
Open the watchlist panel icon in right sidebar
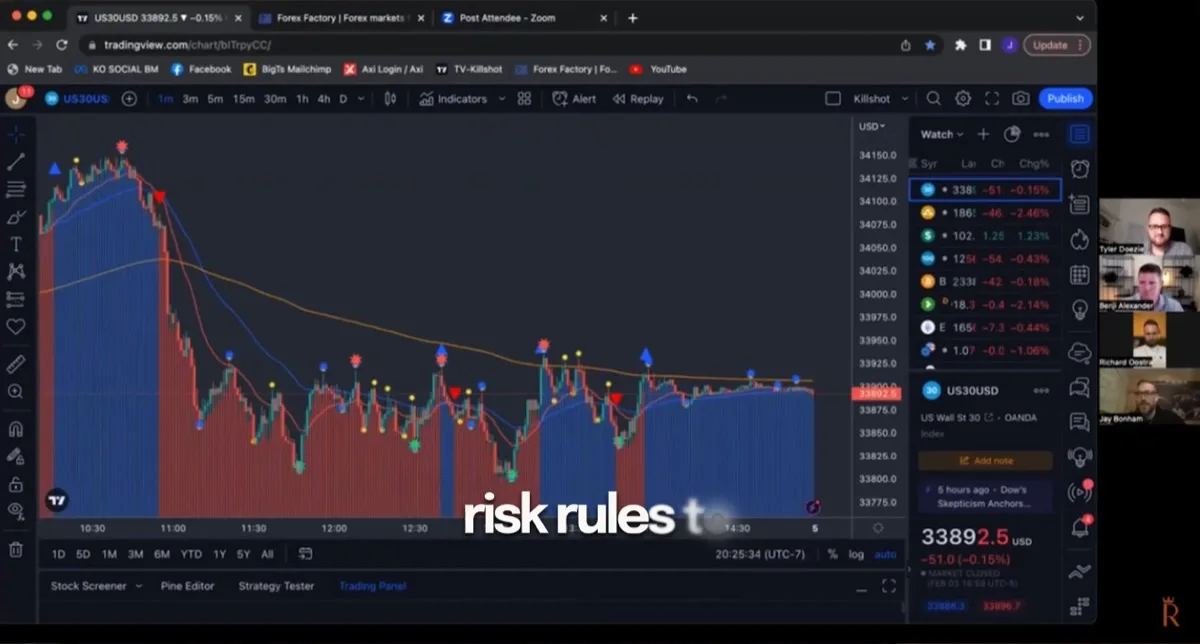[1080, 134]
